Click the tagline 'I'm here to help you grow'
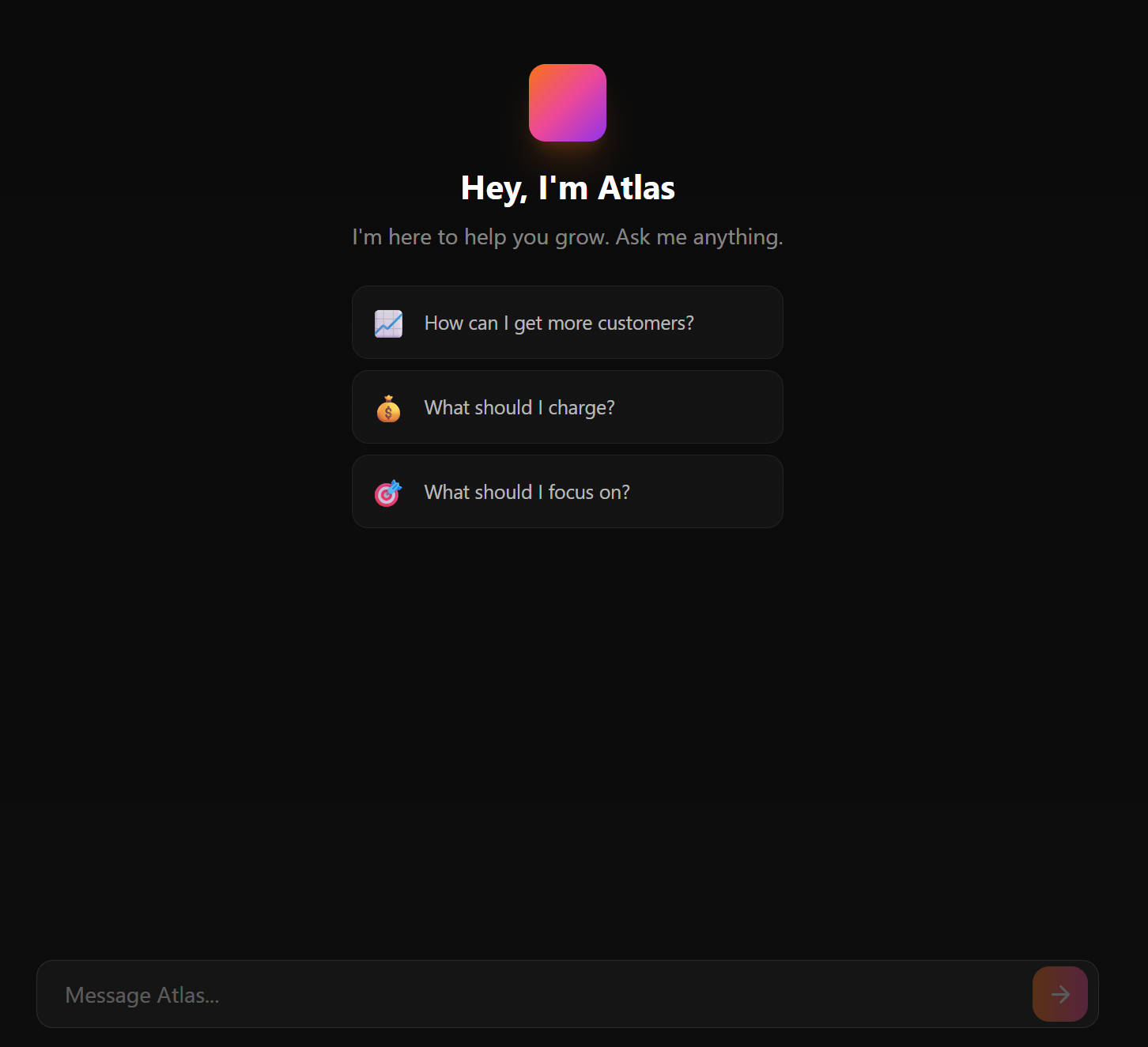This screenshot has width=1148, height=1047. [567, 236]
